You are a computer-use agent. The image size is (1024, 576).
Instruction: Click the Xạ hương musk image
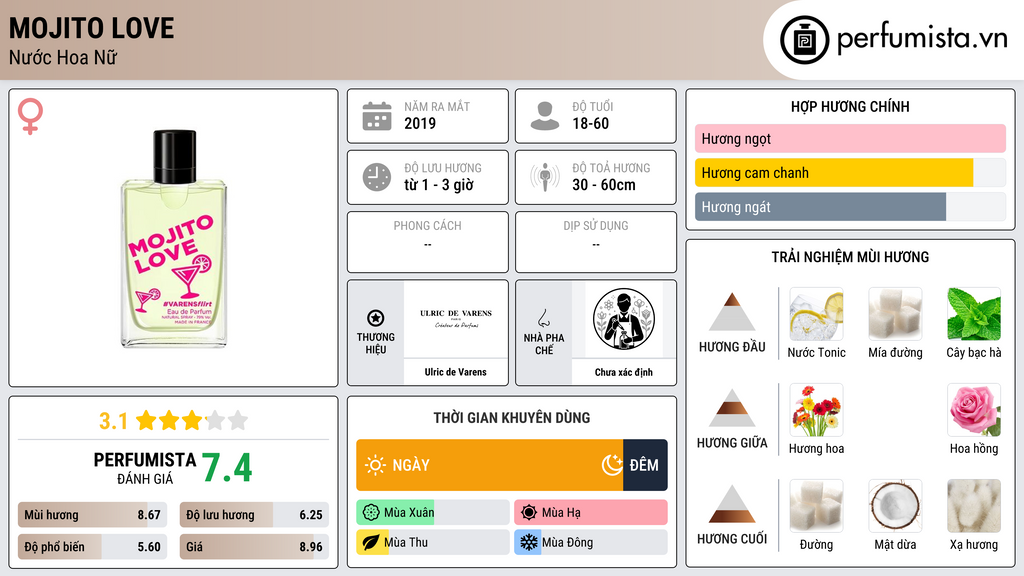(x=974, y=506)
